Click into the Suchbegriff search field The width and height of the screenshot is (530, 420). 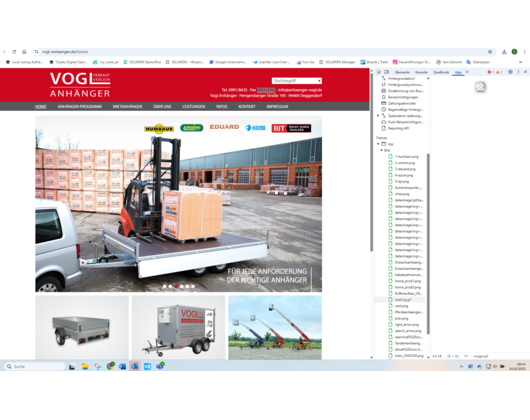pyautogui.click(x=296, y=81)
